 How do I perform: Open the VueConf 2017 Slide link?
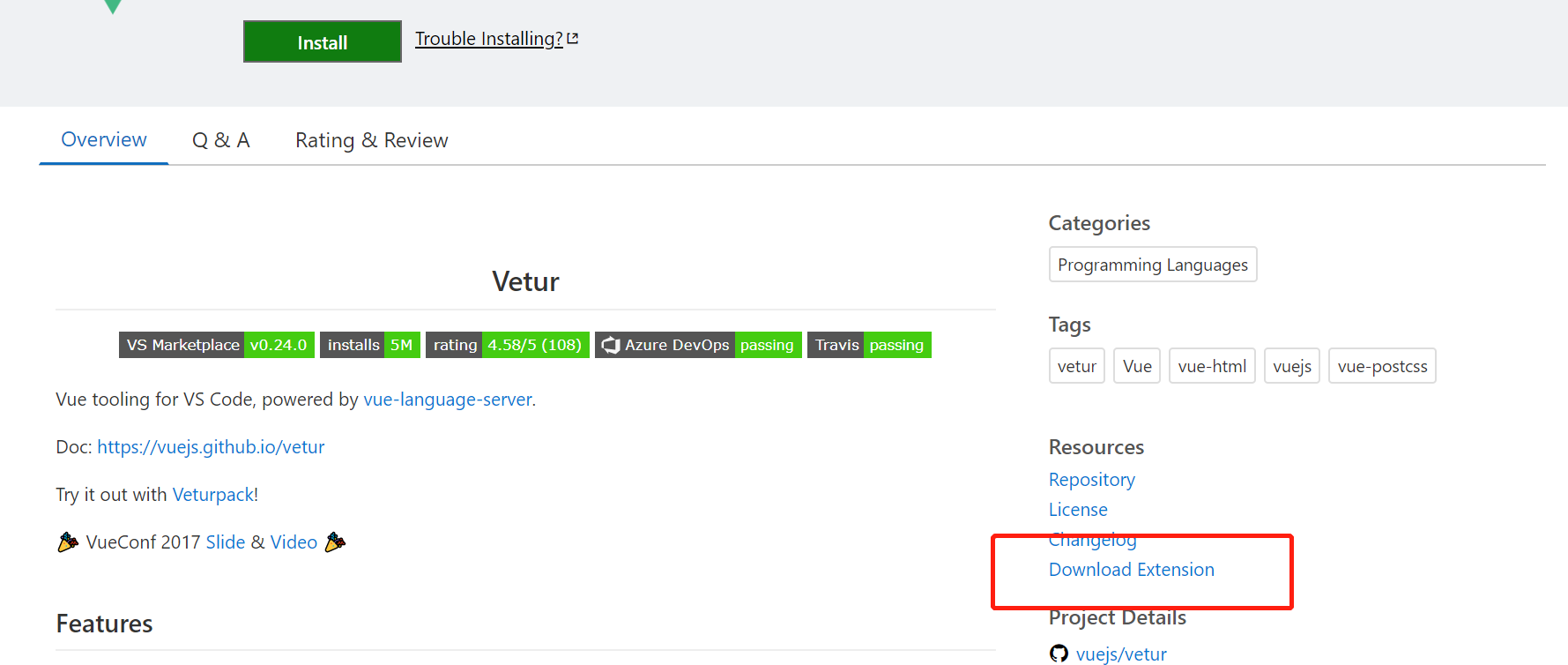pyautogui.click(x=226, y=542)
